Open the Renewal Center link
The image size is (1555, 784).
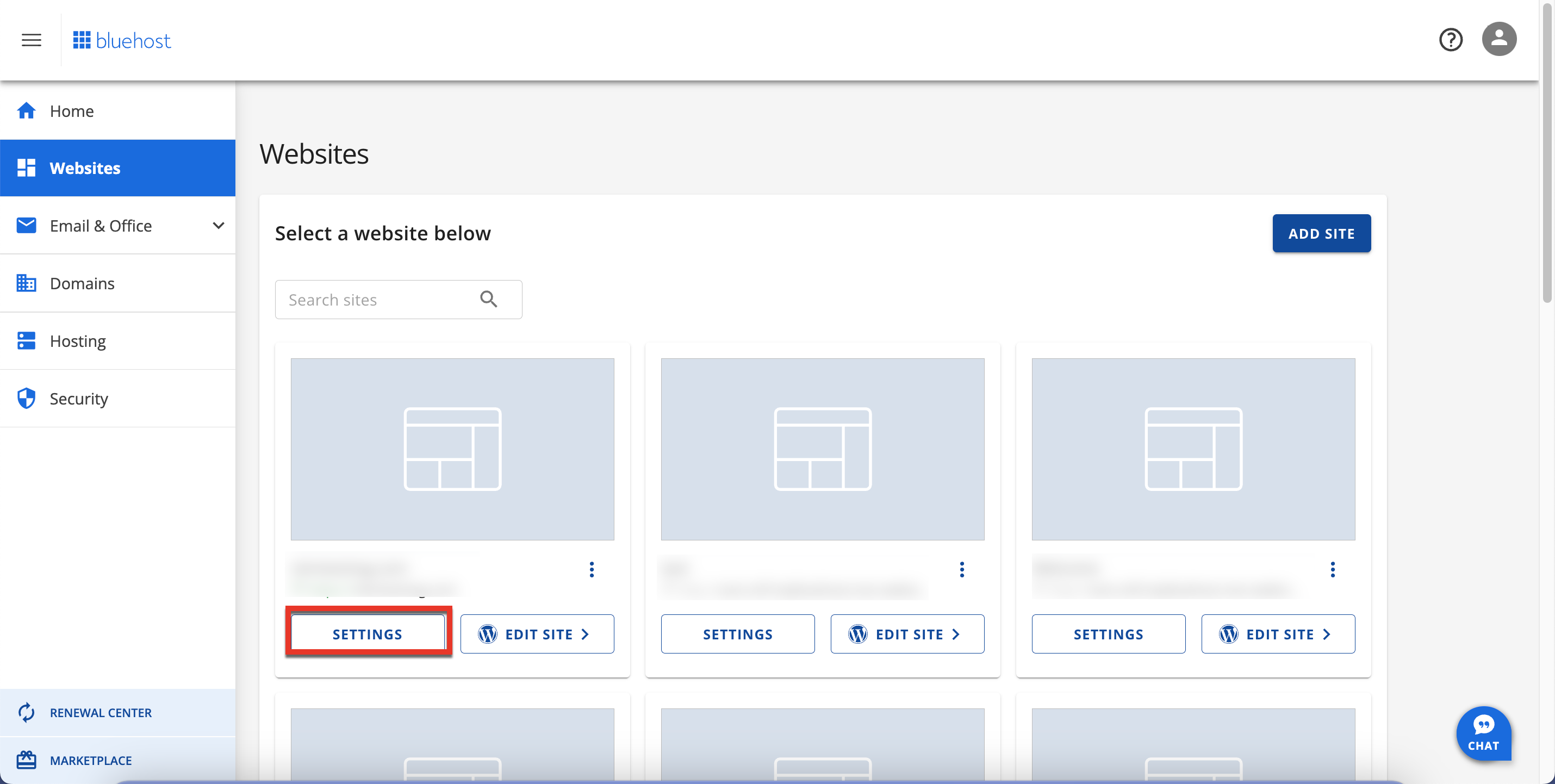click(117, 713)
